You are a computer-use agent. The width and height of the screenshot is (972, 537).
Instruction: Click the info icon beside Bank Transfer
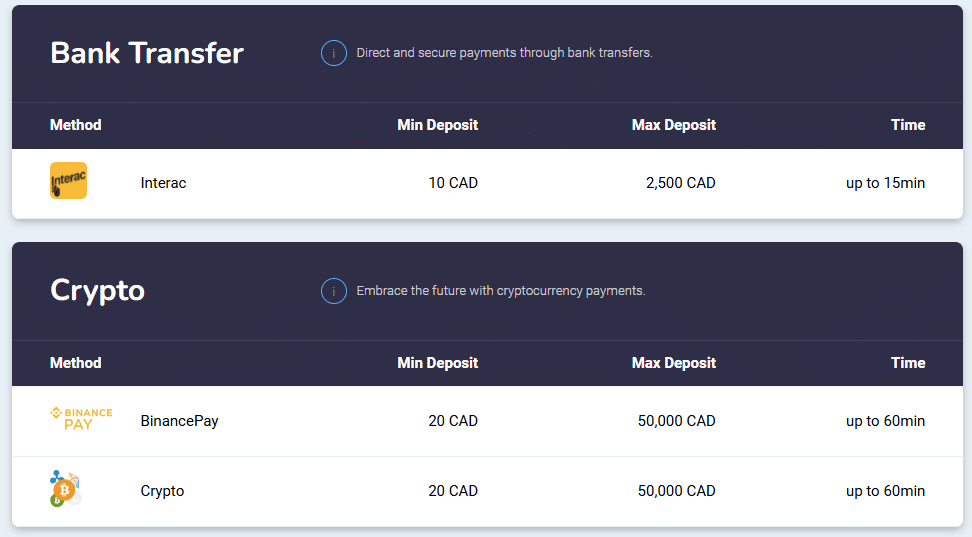[334, 53]
